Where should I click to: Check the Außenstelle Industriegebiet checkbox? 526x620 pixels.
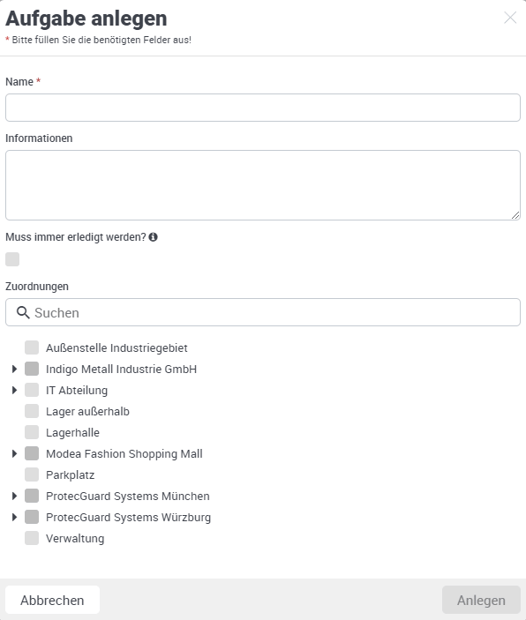click(x=32, y=348)
